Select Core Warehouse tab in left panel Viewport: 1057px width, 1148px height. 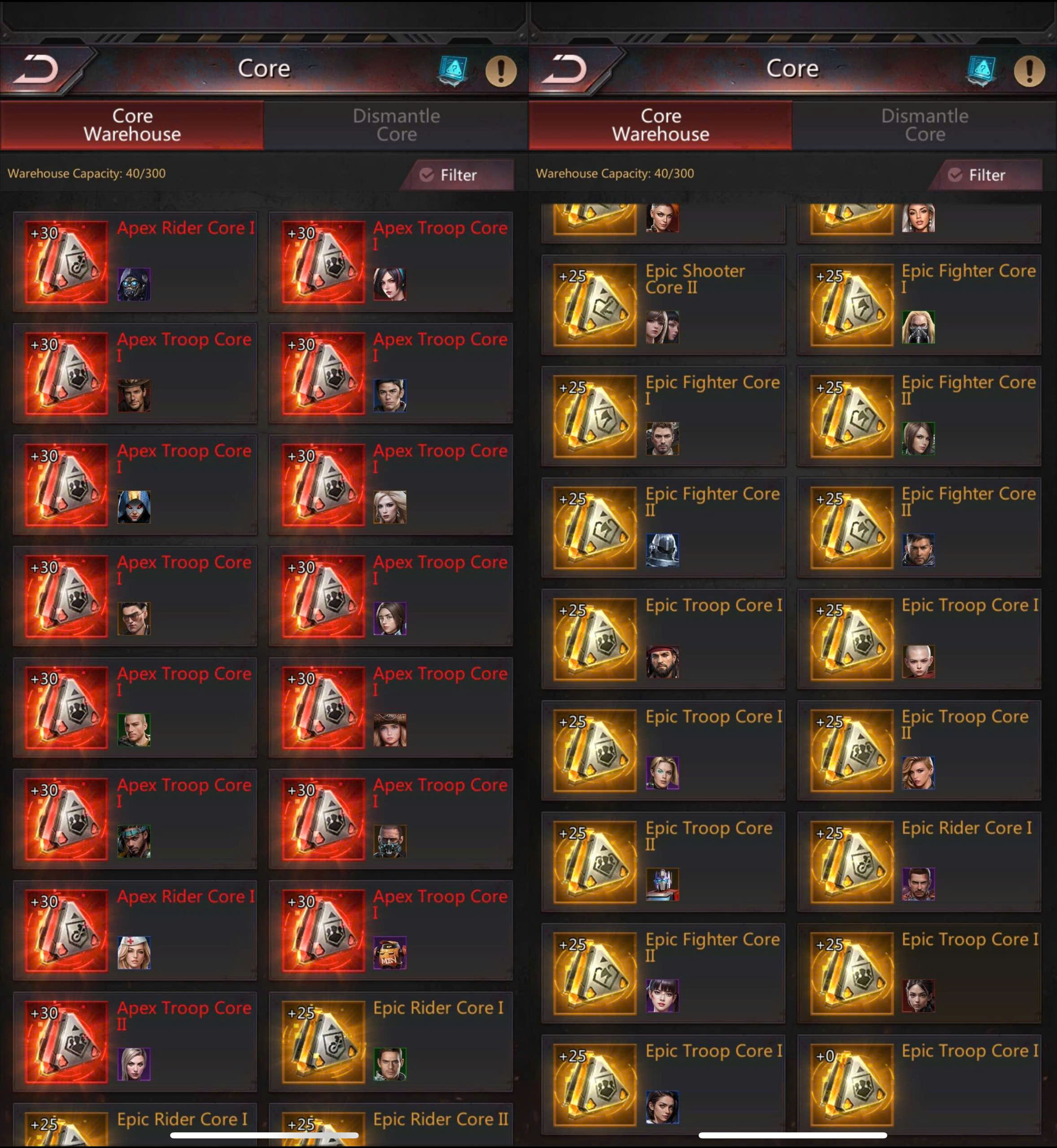(x=132, y=125)
